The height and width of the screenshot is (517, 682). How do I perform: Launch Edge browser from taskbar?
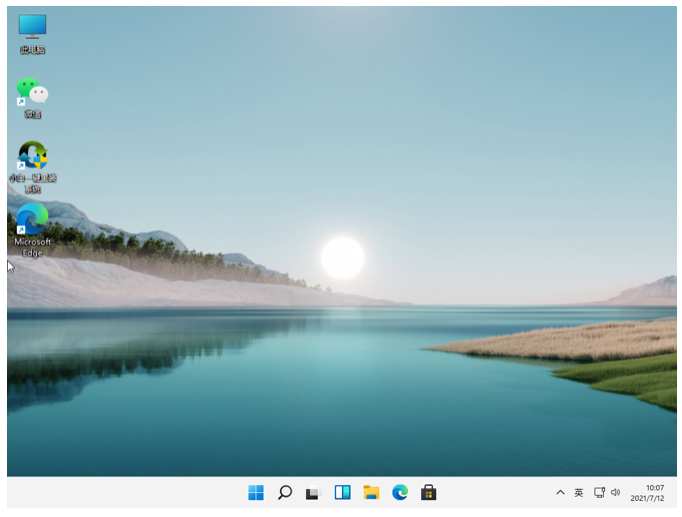[400, 493]
